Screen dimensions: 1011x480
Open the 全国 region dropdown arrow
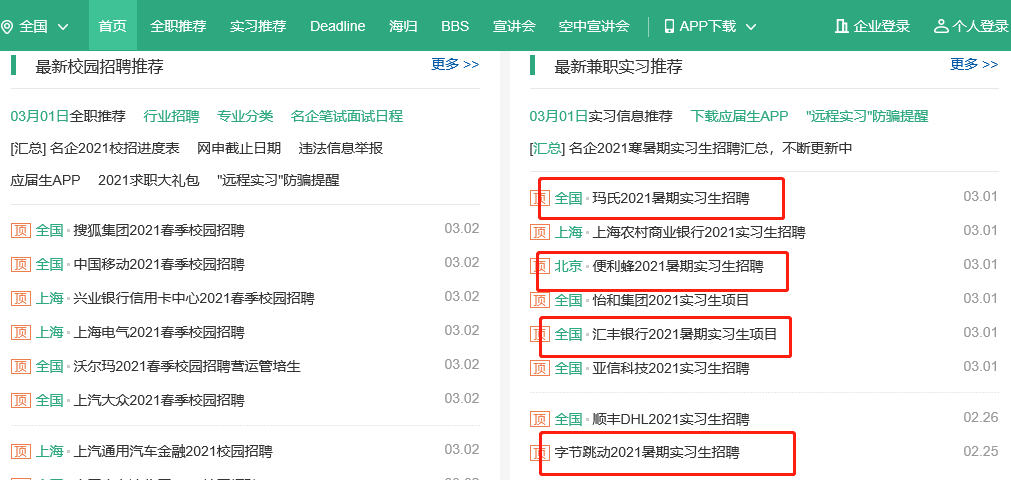tap(63, 27)
